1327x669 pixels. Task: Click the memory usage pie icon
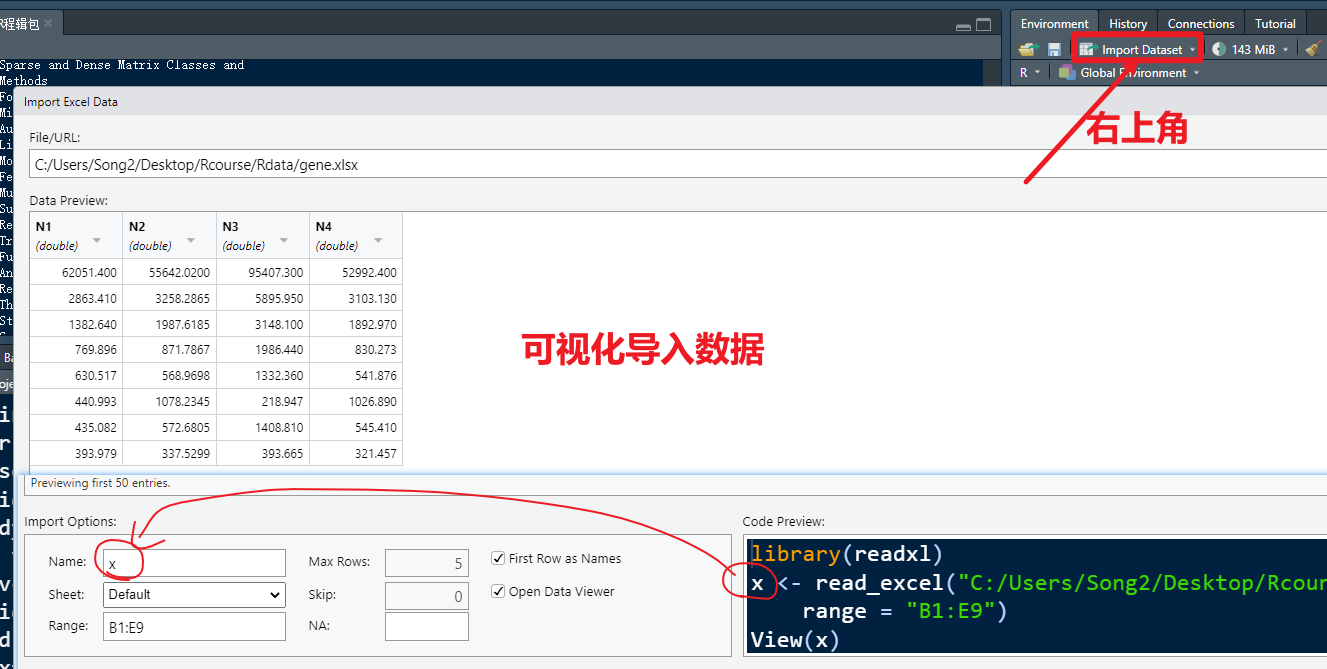(x=1219, y=49)
